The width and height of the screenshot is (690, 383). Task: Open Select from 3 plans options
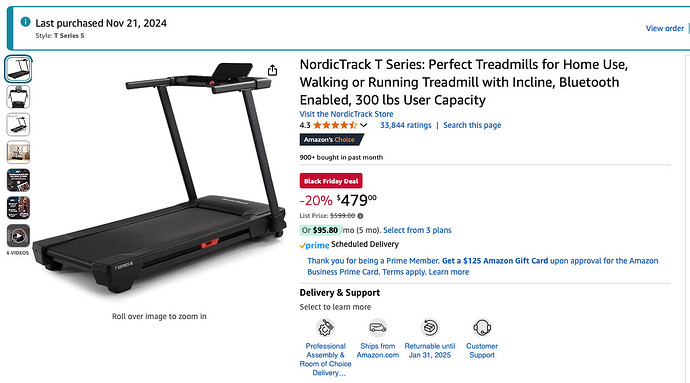click(x=417, y=230)
